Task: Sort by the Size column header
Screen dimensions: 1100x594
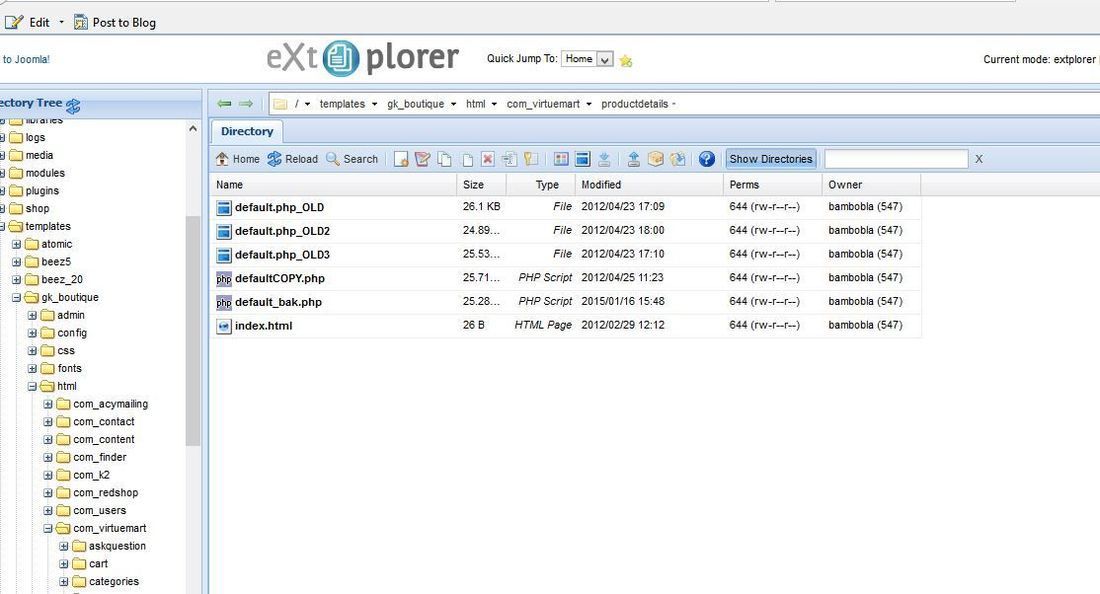Action: [481, 184]
